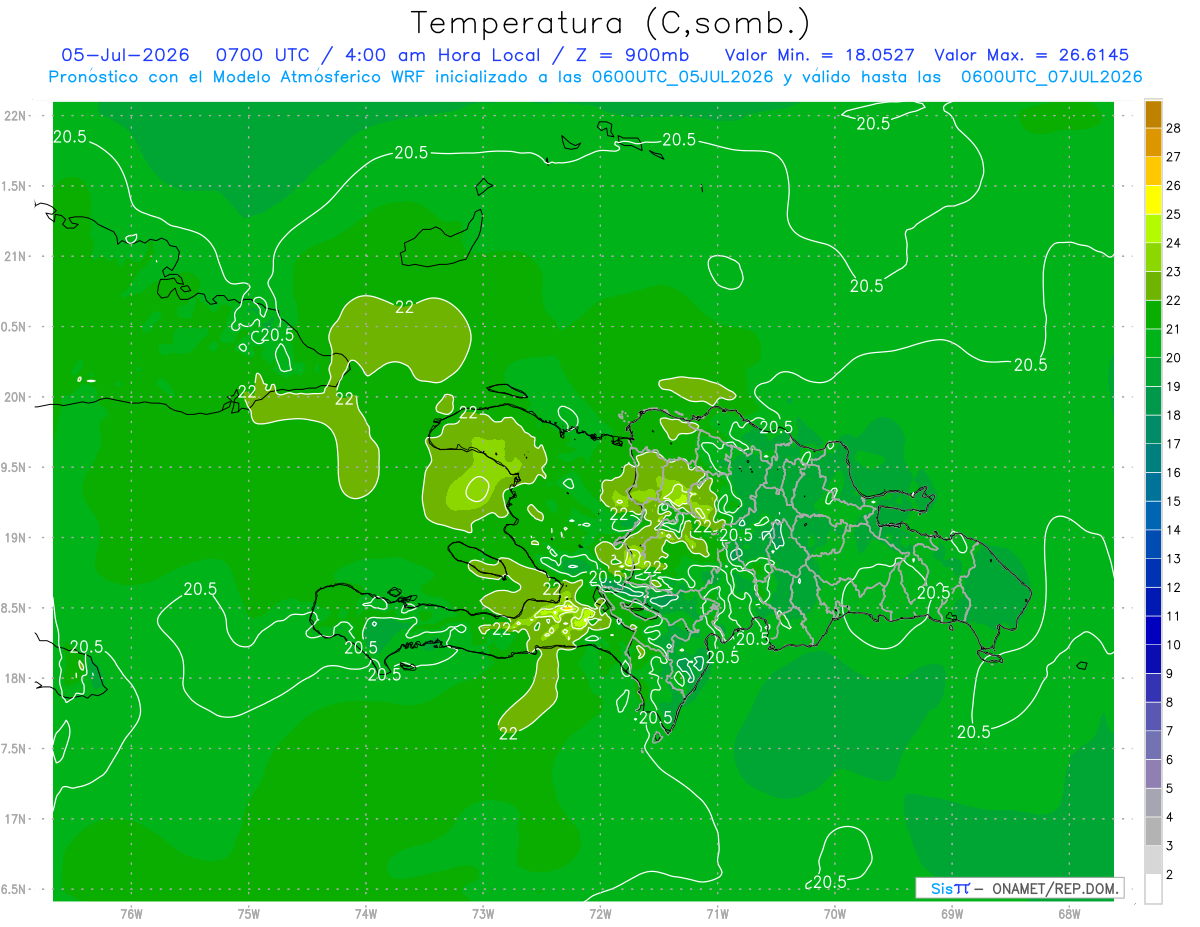Select the date text '05-Jul-2026'

point(125,55)
